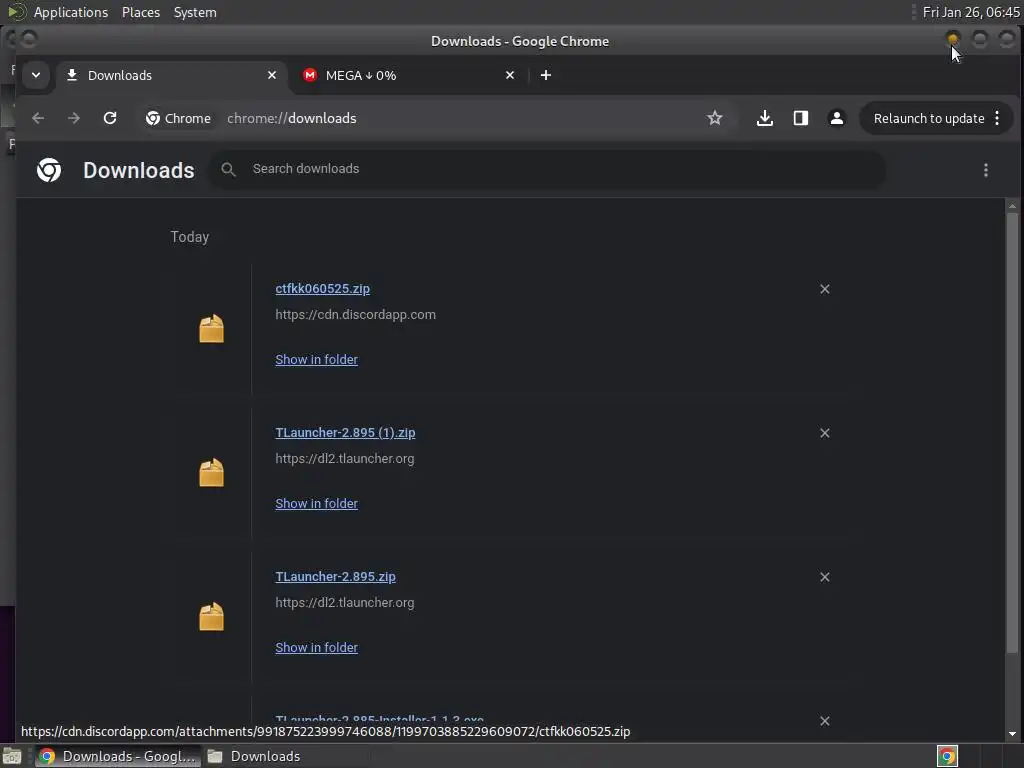Focus the chrome://downloads address bar
Screen dimensions: 1024x768
click(291, 118)
